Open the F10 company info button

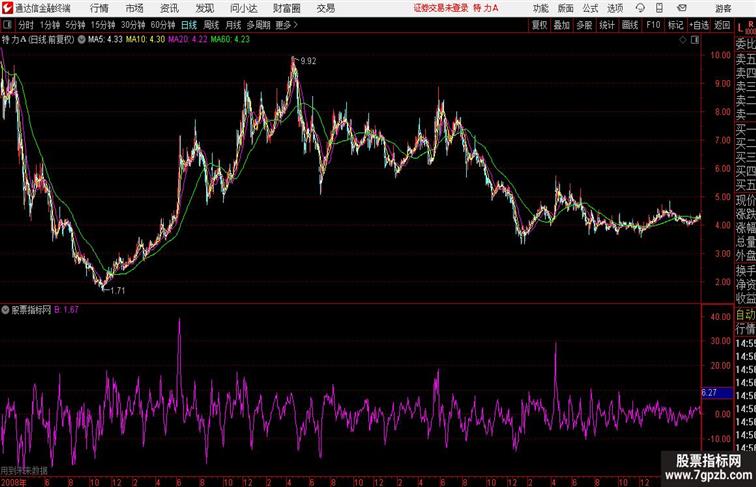tap(653, 25)
